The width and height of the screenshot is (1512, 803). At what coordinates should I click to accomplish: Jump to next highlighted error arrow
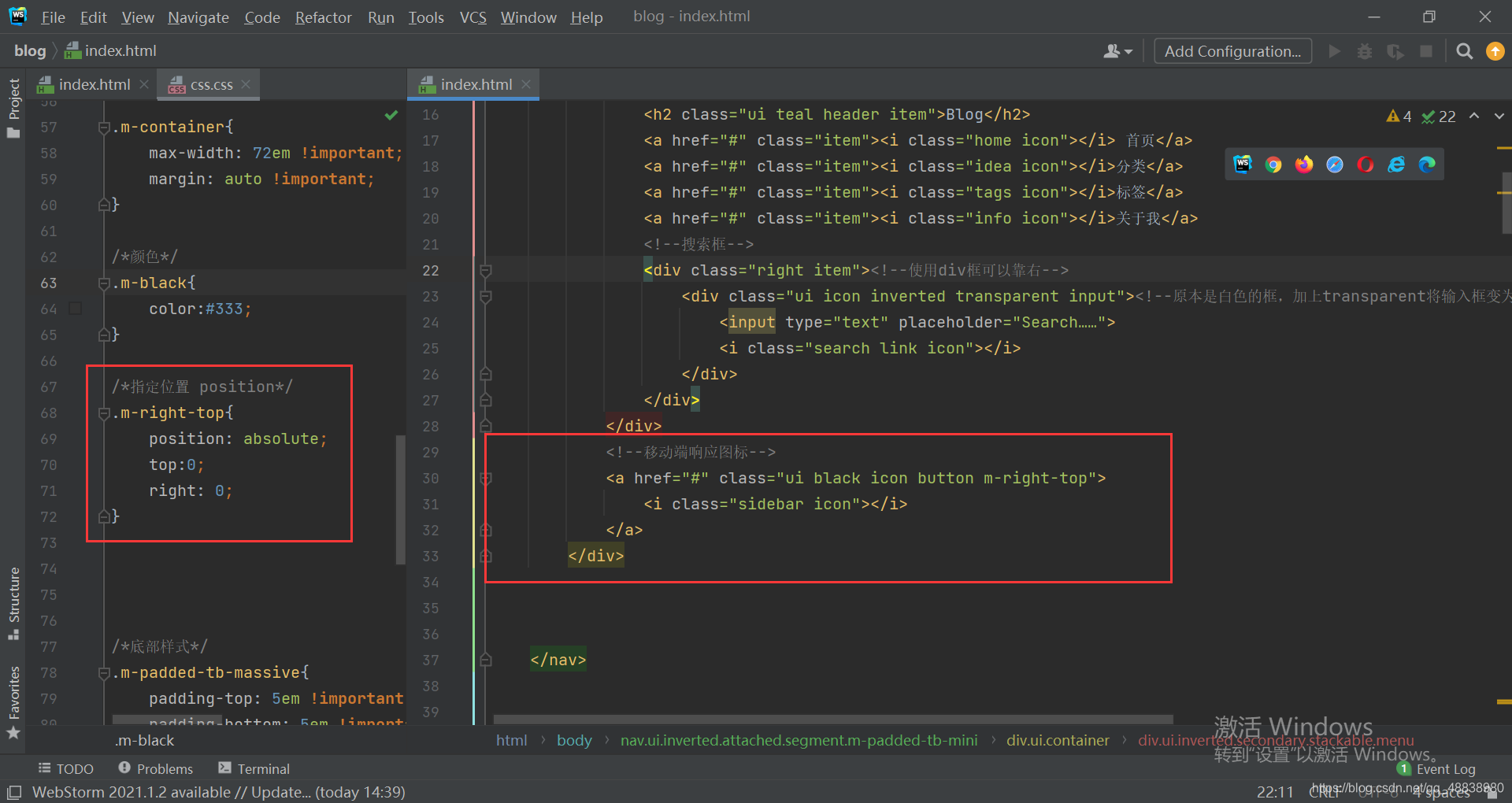(x=1499, y=117)
